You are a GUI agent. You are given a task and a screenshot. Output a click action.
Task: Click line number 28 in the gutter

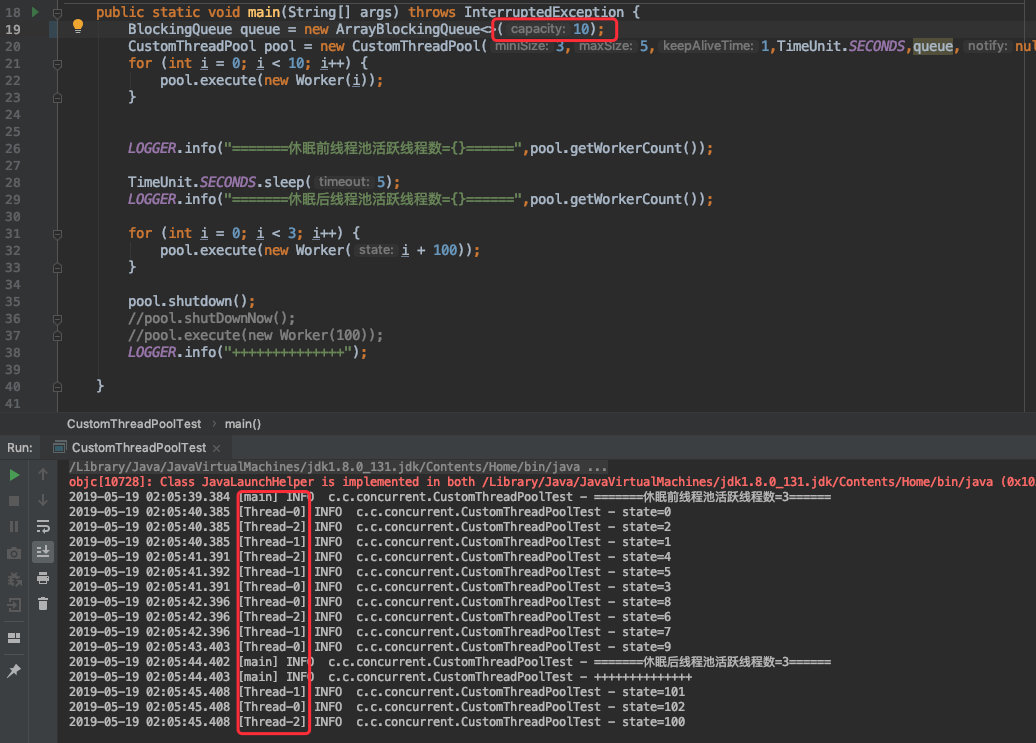pyautogui.click(x=13, y=183)
